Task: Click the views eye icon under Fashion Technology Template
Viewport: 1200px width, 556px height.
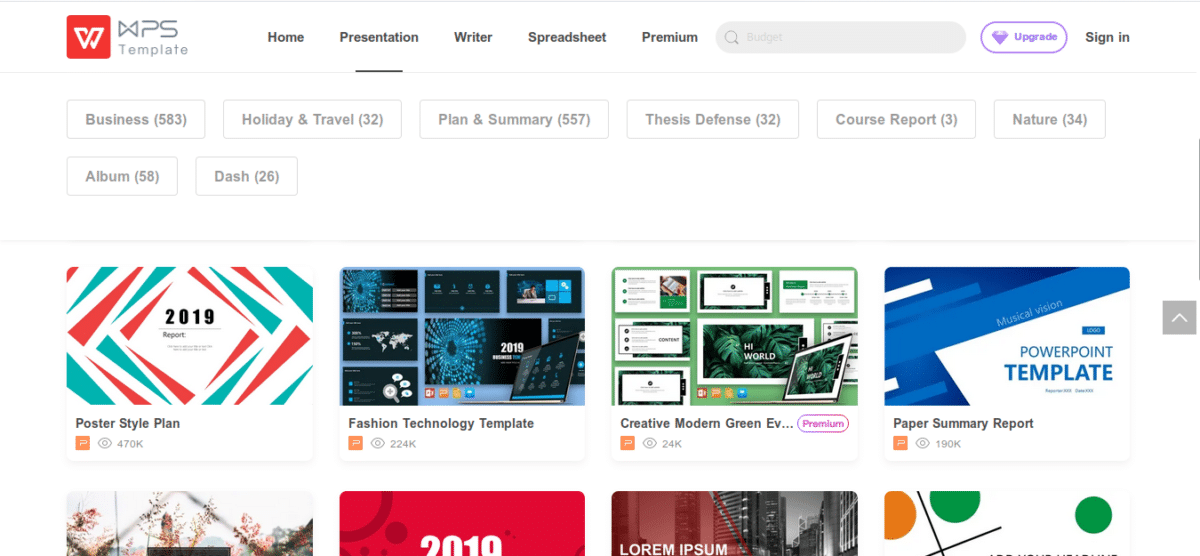Action: 378,443
